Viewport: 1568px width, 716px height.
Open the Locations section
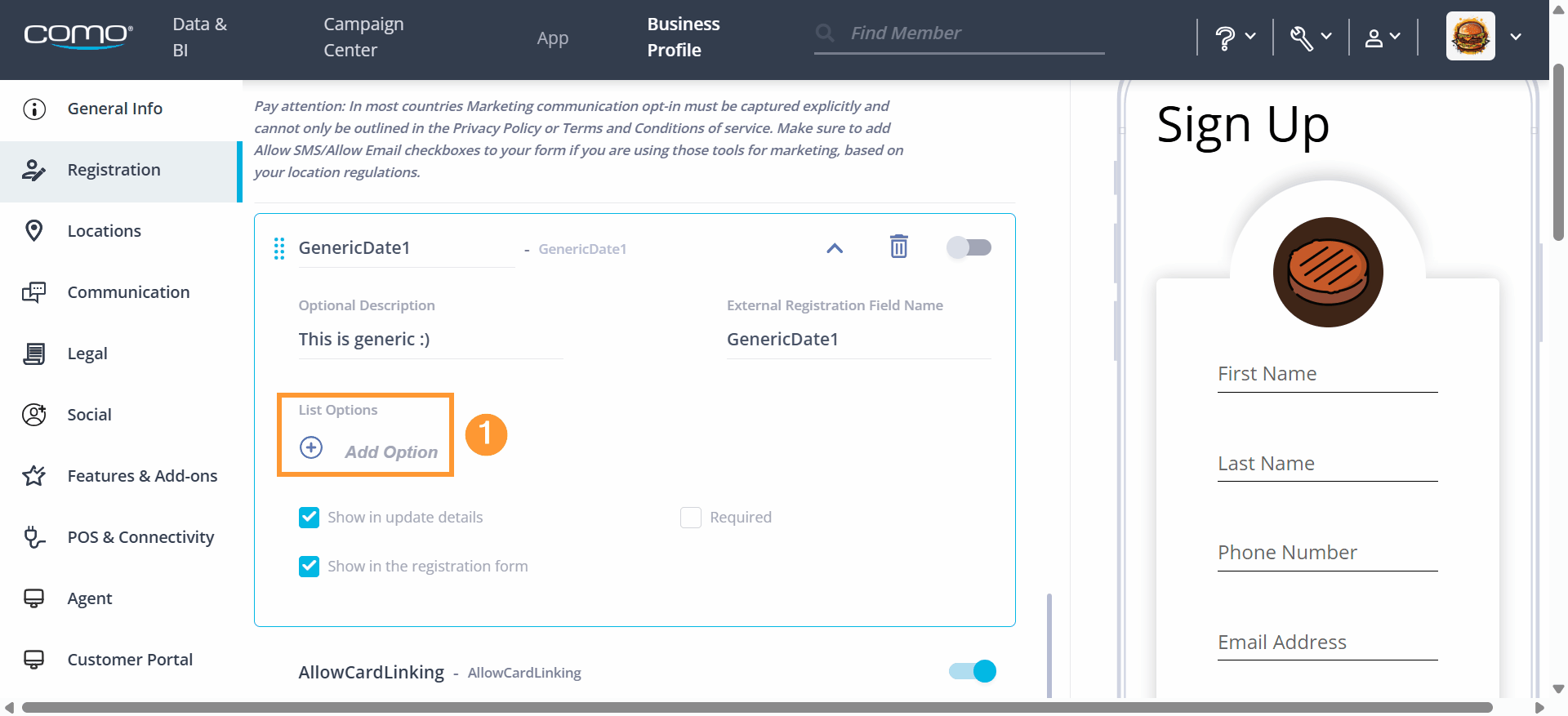121,231
